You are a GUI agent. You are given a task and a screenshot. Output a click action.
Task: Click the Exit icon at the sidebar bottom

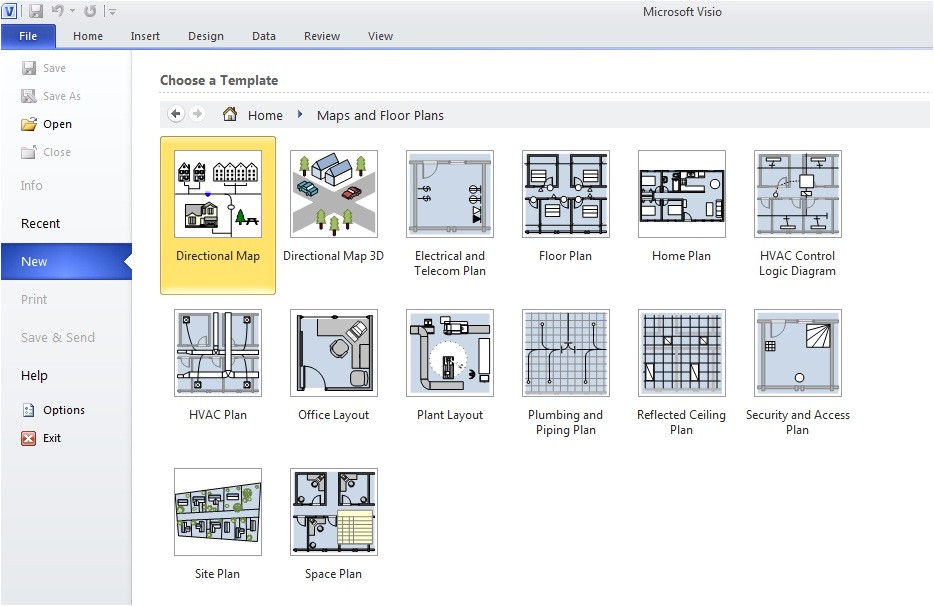point(30,438)
